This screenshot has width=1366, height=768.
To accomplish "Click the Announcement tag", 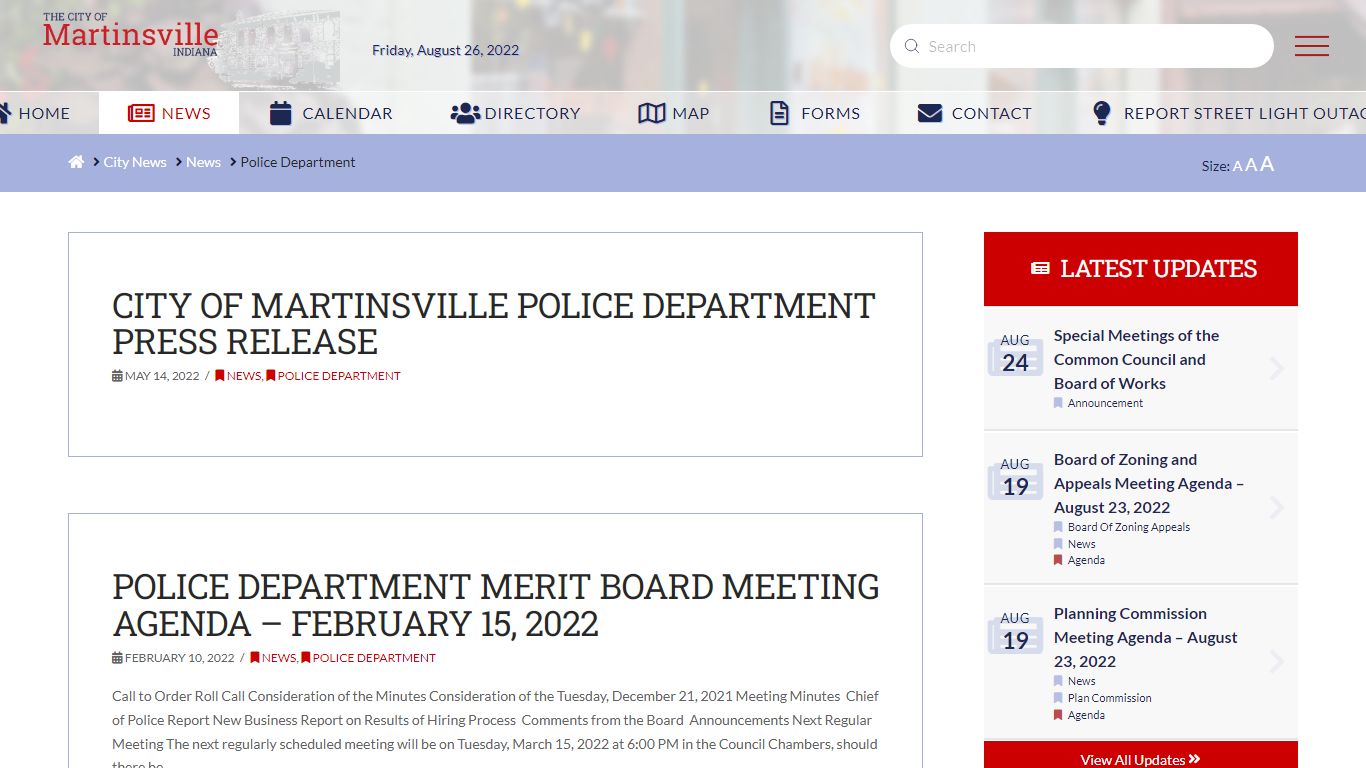I will click(1105, 403).
